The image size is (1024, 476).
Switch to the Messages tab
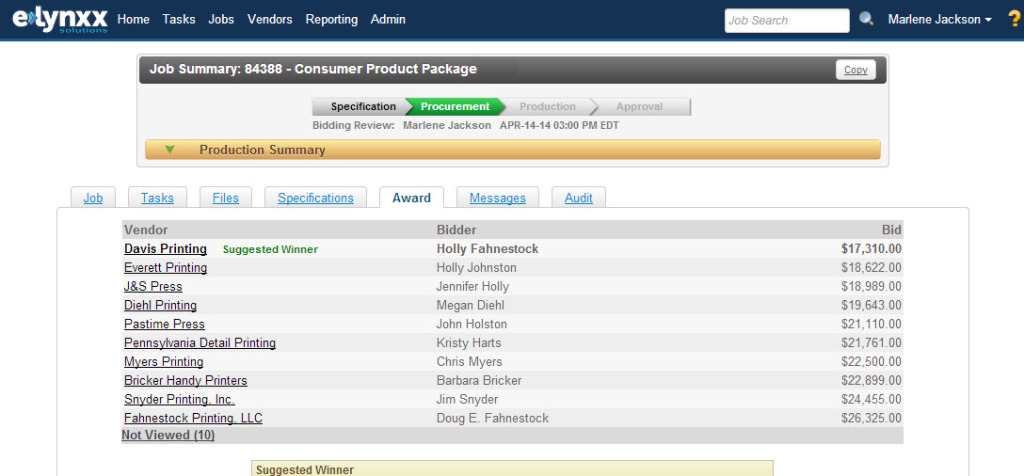pos(498,198)
